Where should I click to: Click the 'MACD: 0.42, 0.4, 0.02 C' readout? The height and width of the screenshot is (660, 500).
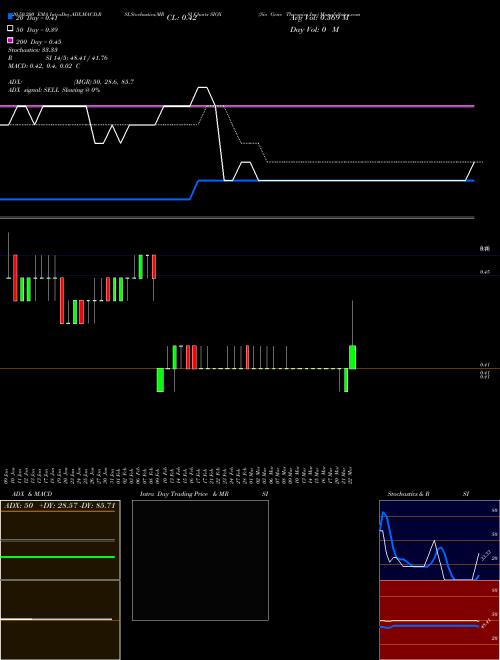click(44, 66)
